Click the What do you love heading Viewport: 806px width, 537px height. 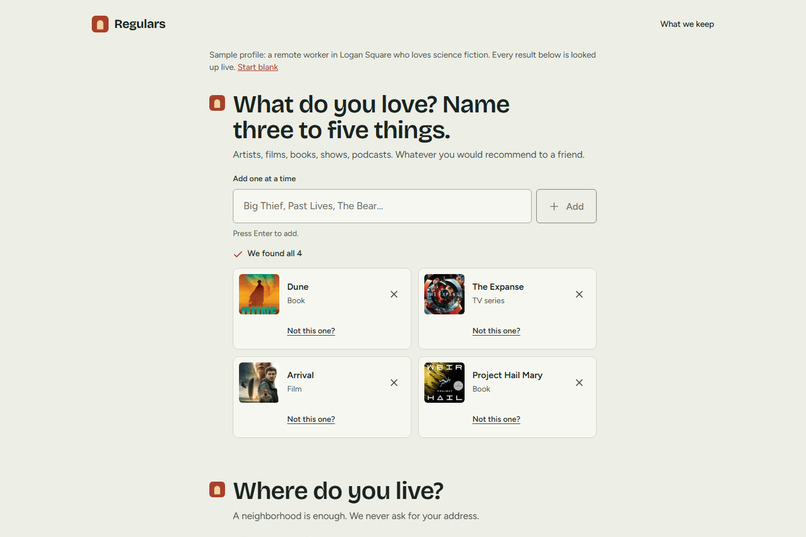coord(371,117)
